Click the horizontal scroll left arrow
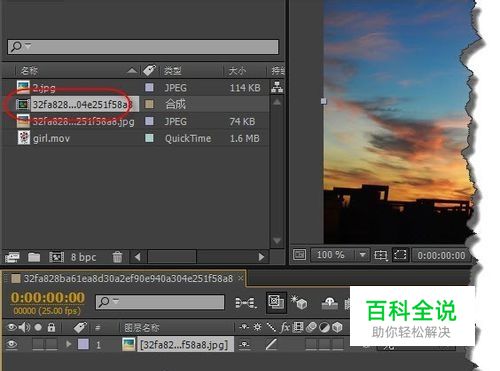Viewport: 500px width, 371px height. tap(137, 257)
